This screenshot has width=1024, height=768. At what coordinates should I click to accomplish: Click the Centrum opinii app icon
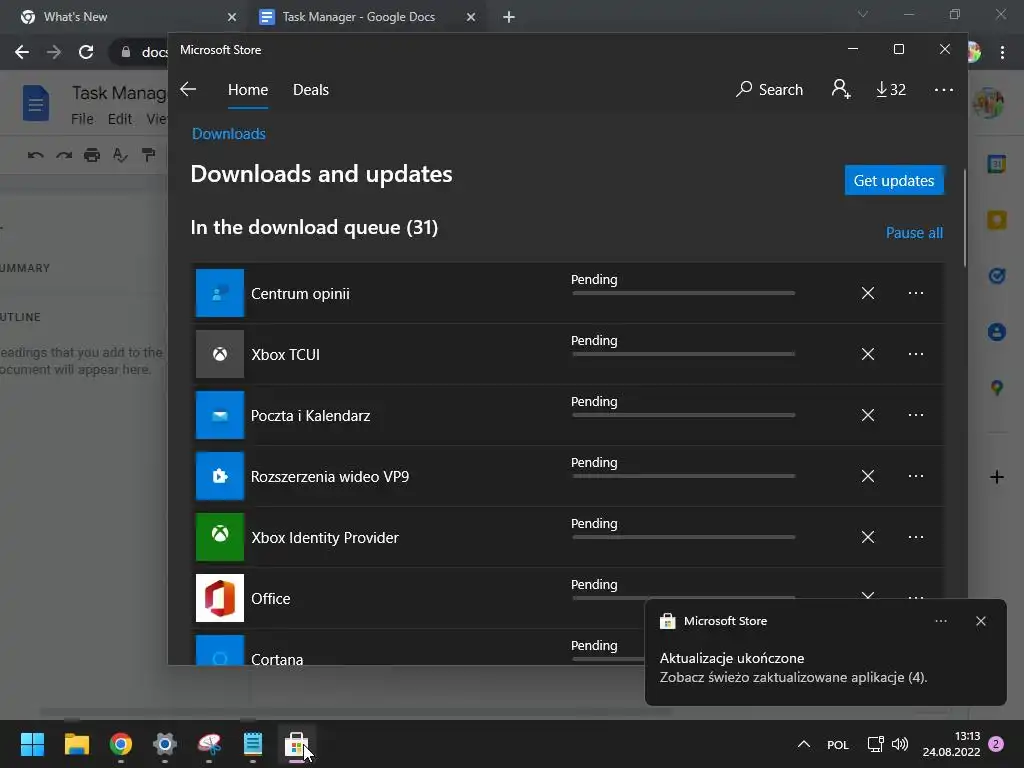tap(220, 293)
